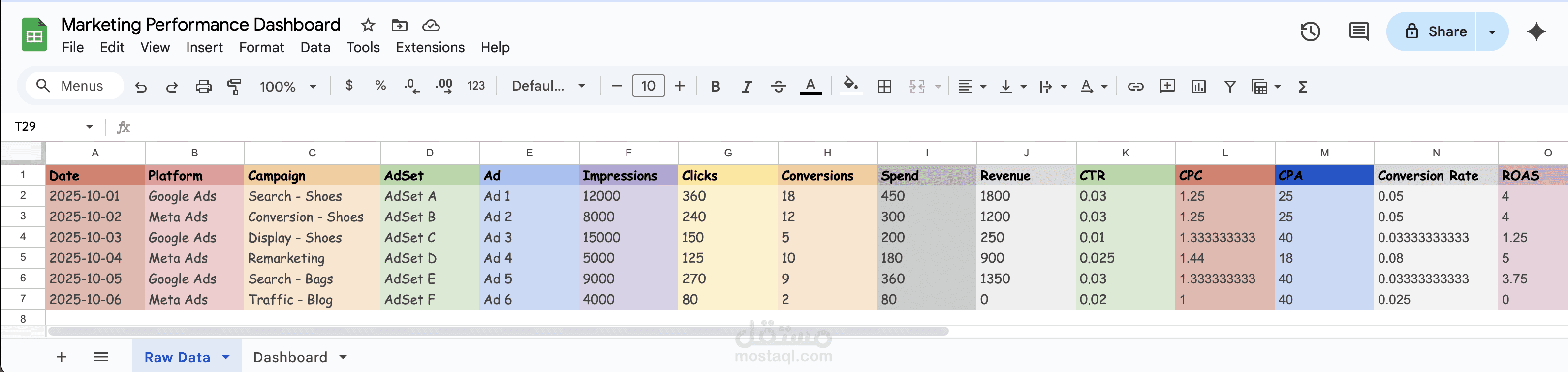
Task: Show all sheets list
Action: click(x=101, y=357)
